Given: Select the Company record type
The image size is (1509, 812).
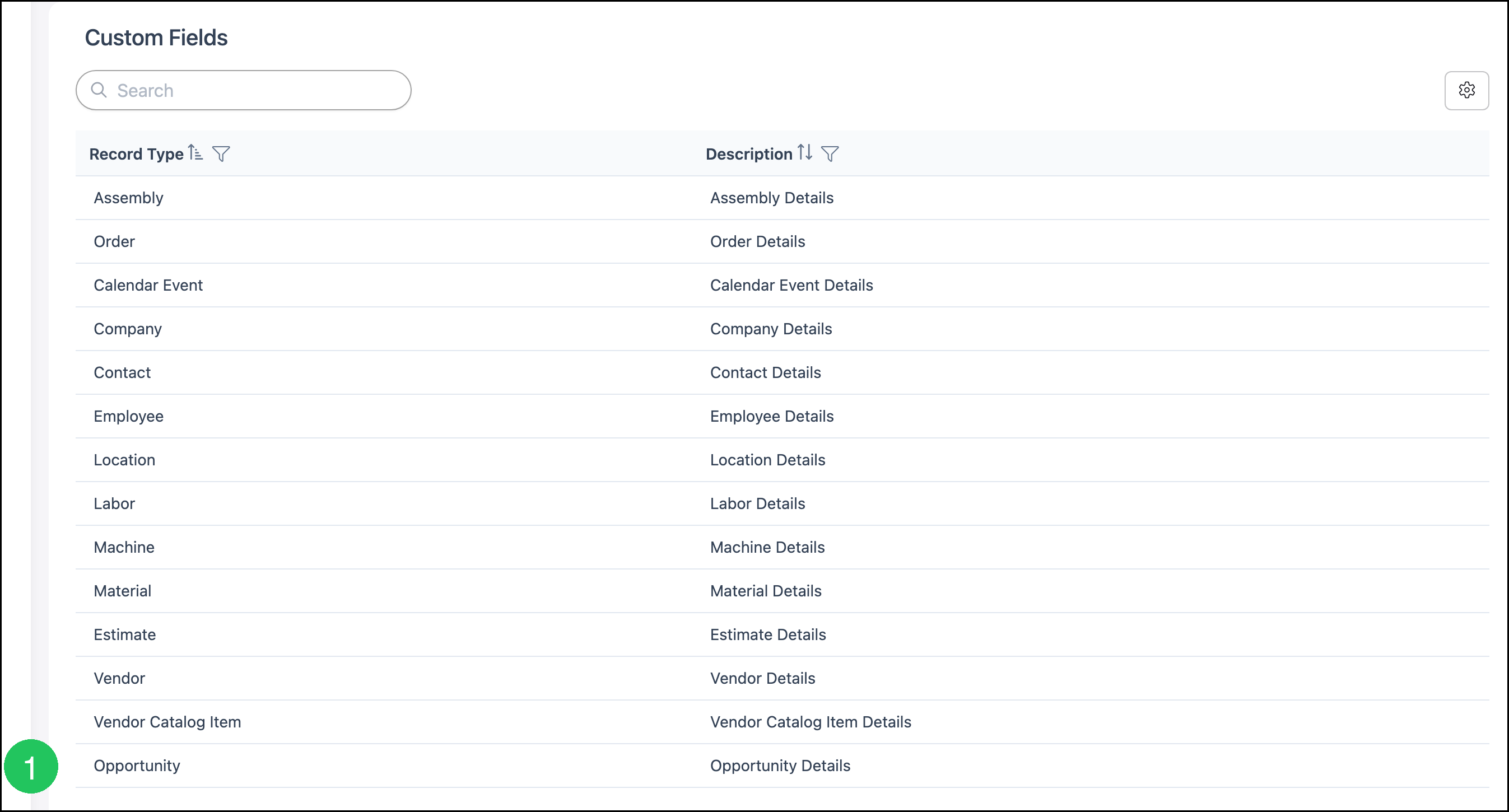Looking at the screenshot, I should [x=128, y=329].
